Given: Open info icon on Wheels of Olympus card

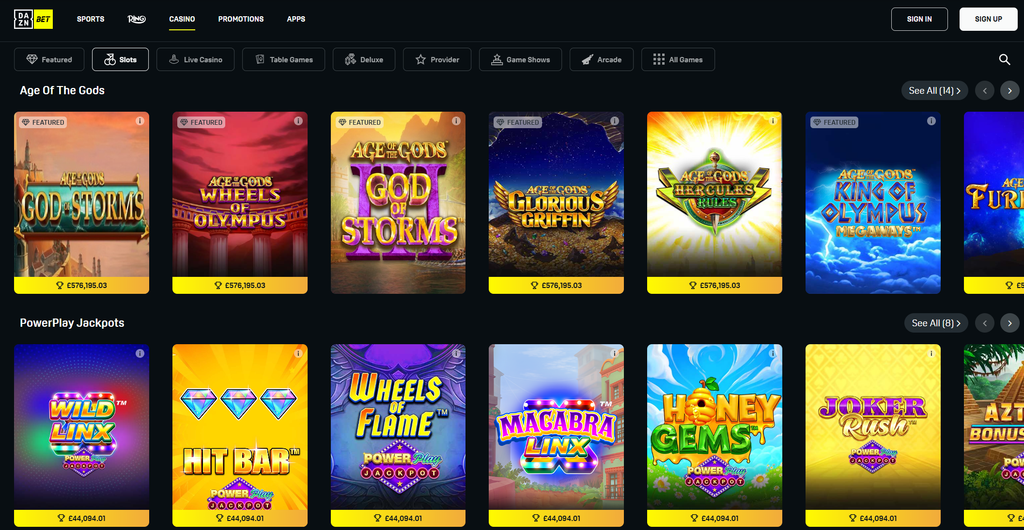Looking at the screenshot, I should tap(298, 121).
